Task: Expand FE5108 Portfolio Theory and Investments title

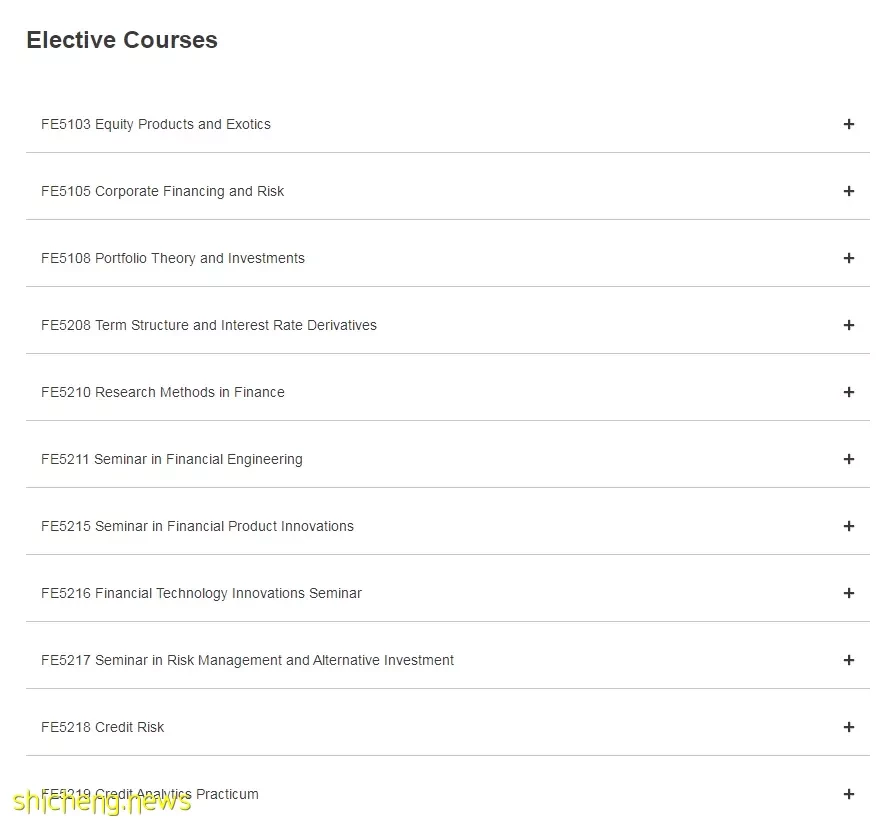Action: pos(173,259)
